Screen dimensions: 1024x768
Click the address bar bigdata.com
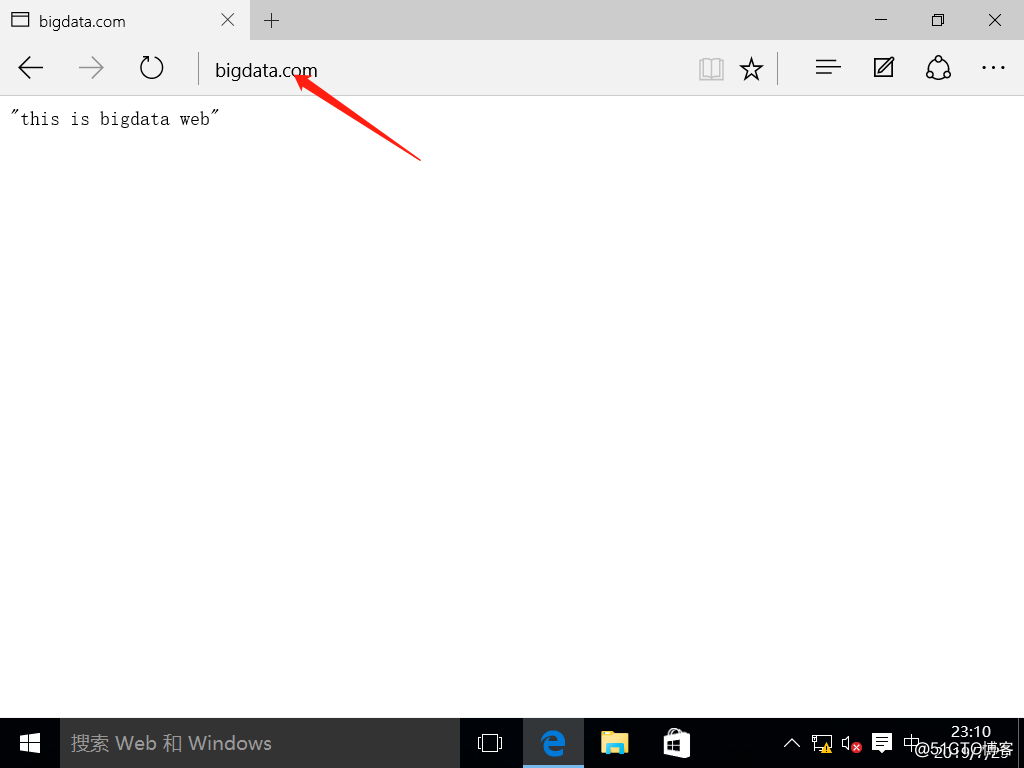(444, 69)
